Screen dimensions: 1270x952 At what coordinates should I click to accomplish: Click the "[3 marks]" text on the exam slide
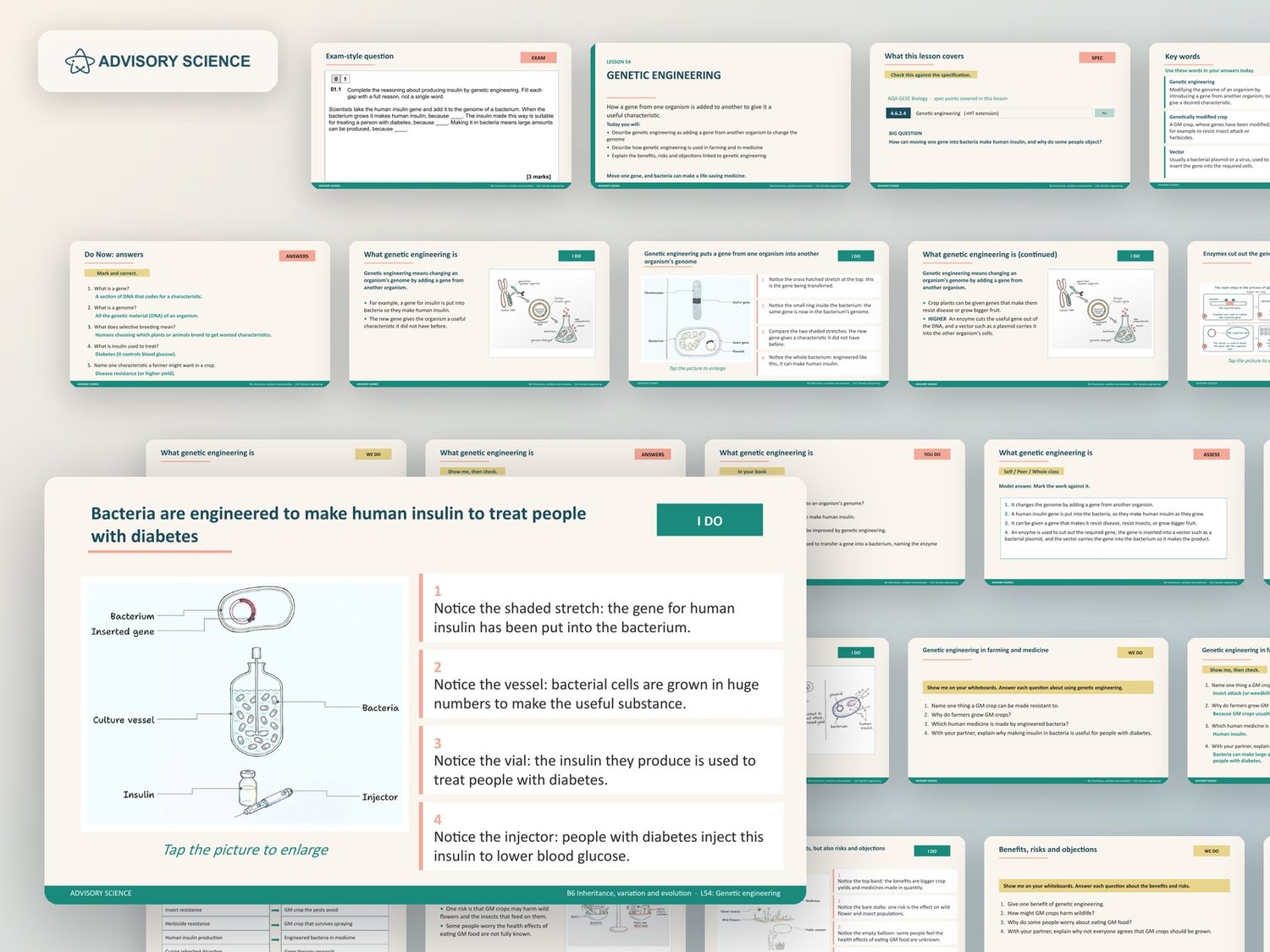coord(538,176)
